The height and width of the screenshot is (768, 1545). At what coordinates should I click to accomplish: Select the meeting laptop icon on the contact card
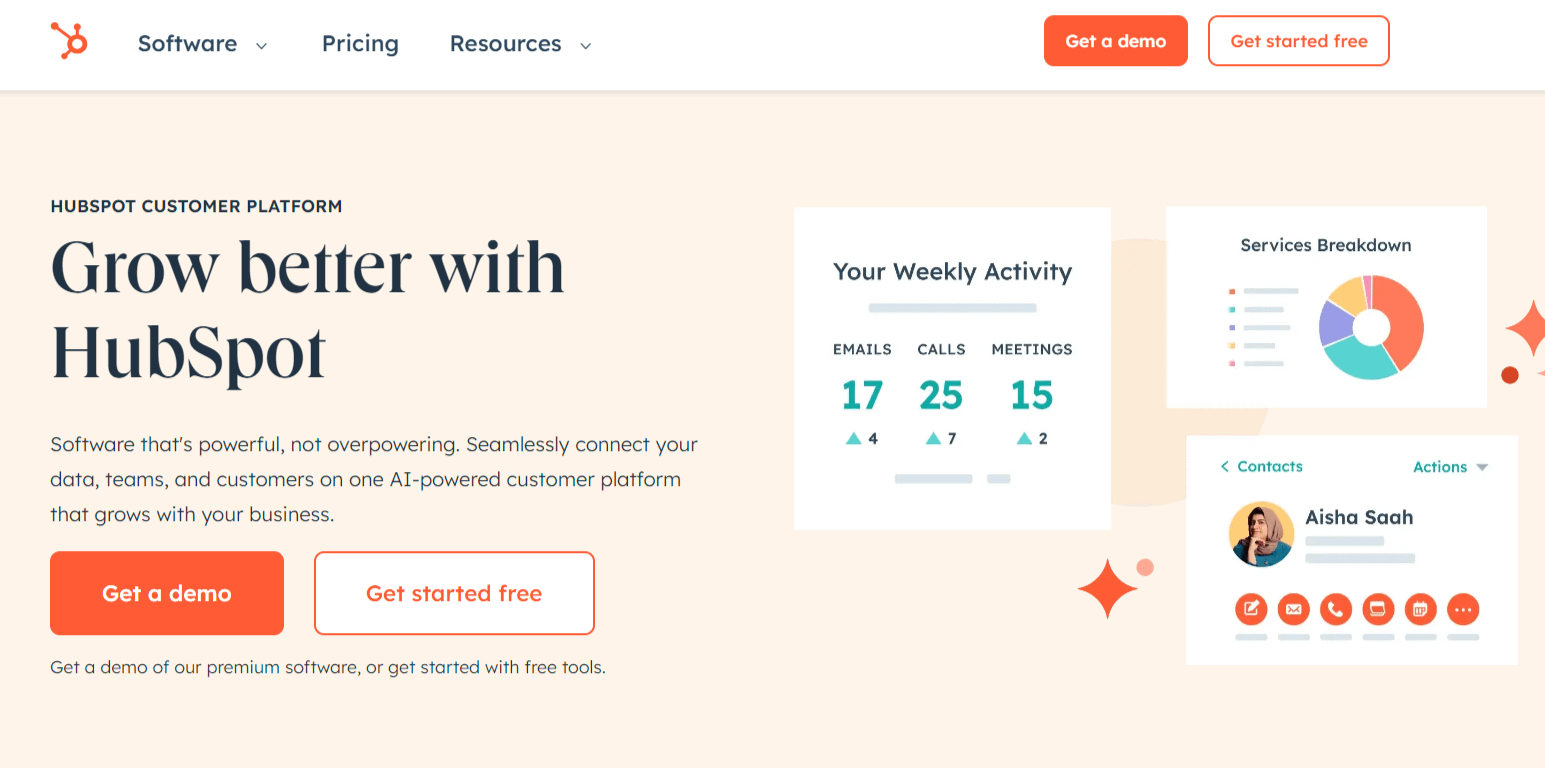coord(1378,609)
